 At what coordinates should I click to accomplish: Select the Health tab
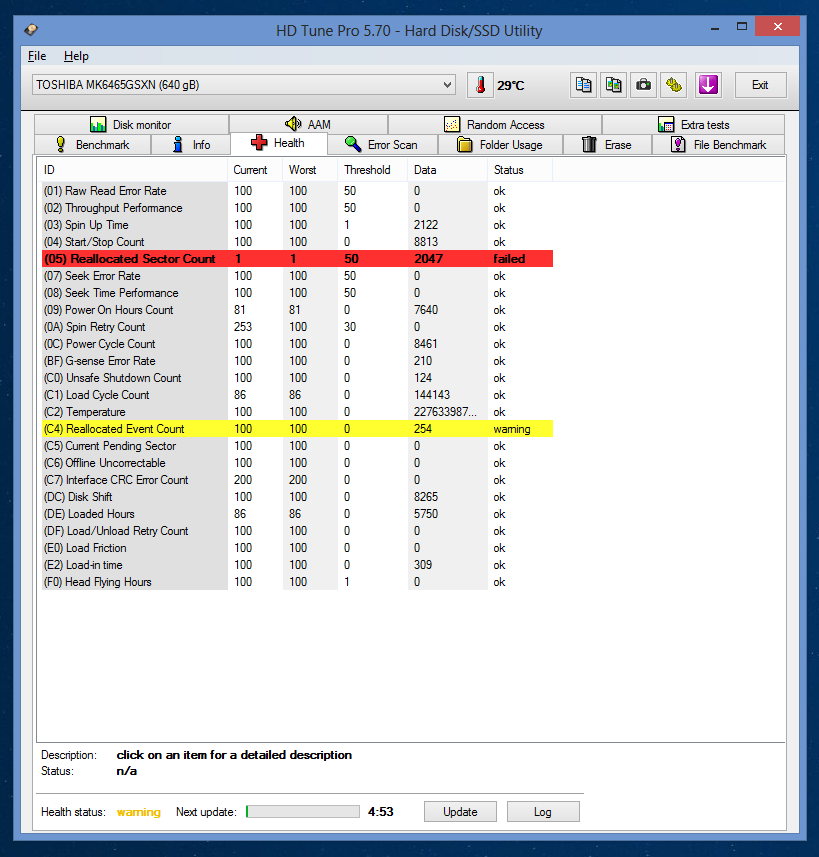[x=279, y=143]
